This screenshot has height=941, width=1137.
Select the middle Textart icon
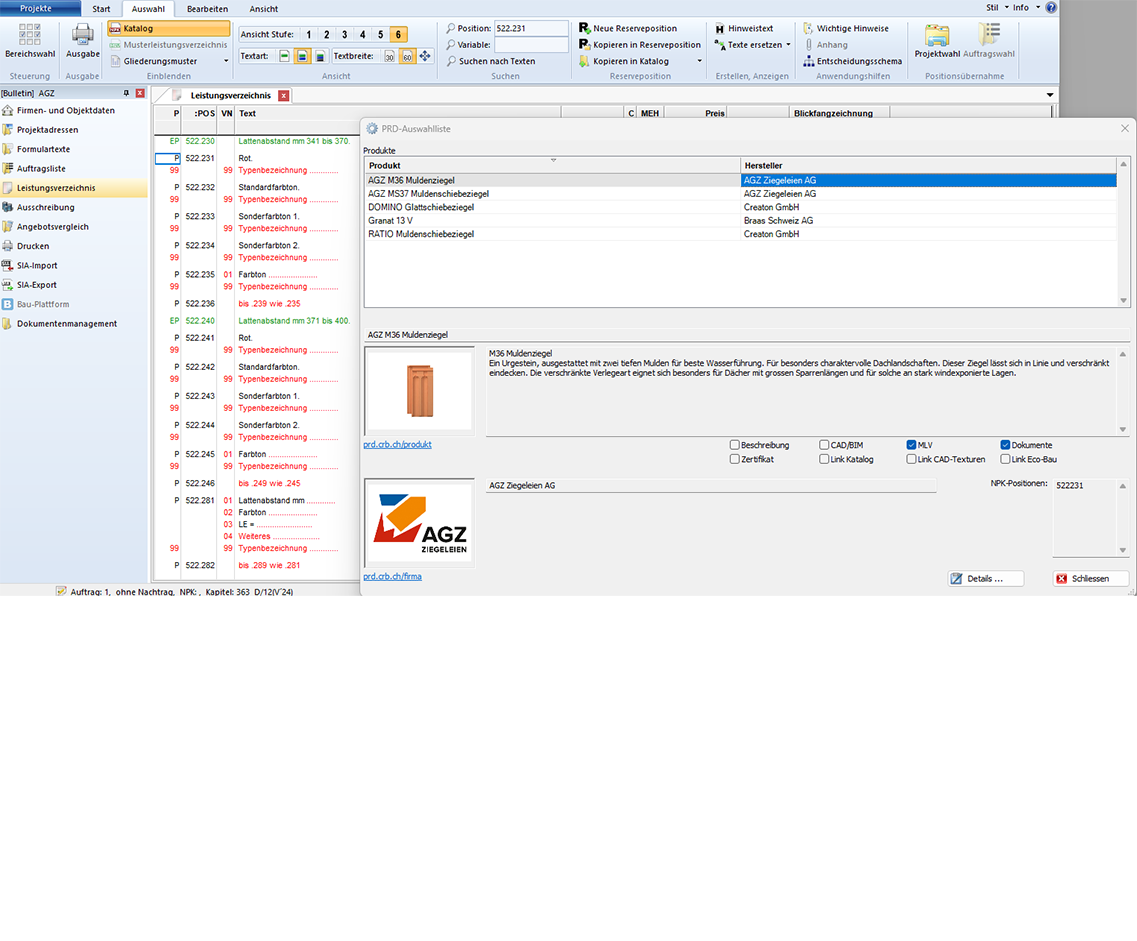(302, 56)
